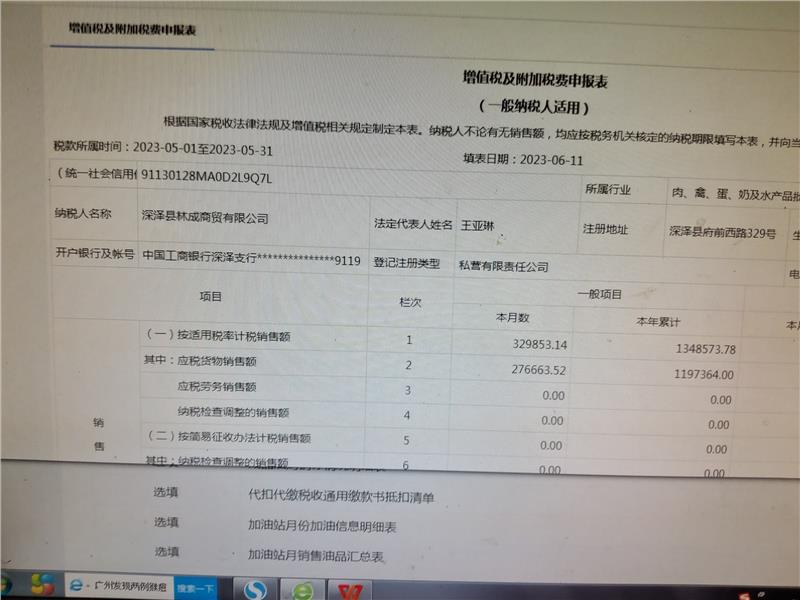Click the Windows Start button

coord(6,587)
